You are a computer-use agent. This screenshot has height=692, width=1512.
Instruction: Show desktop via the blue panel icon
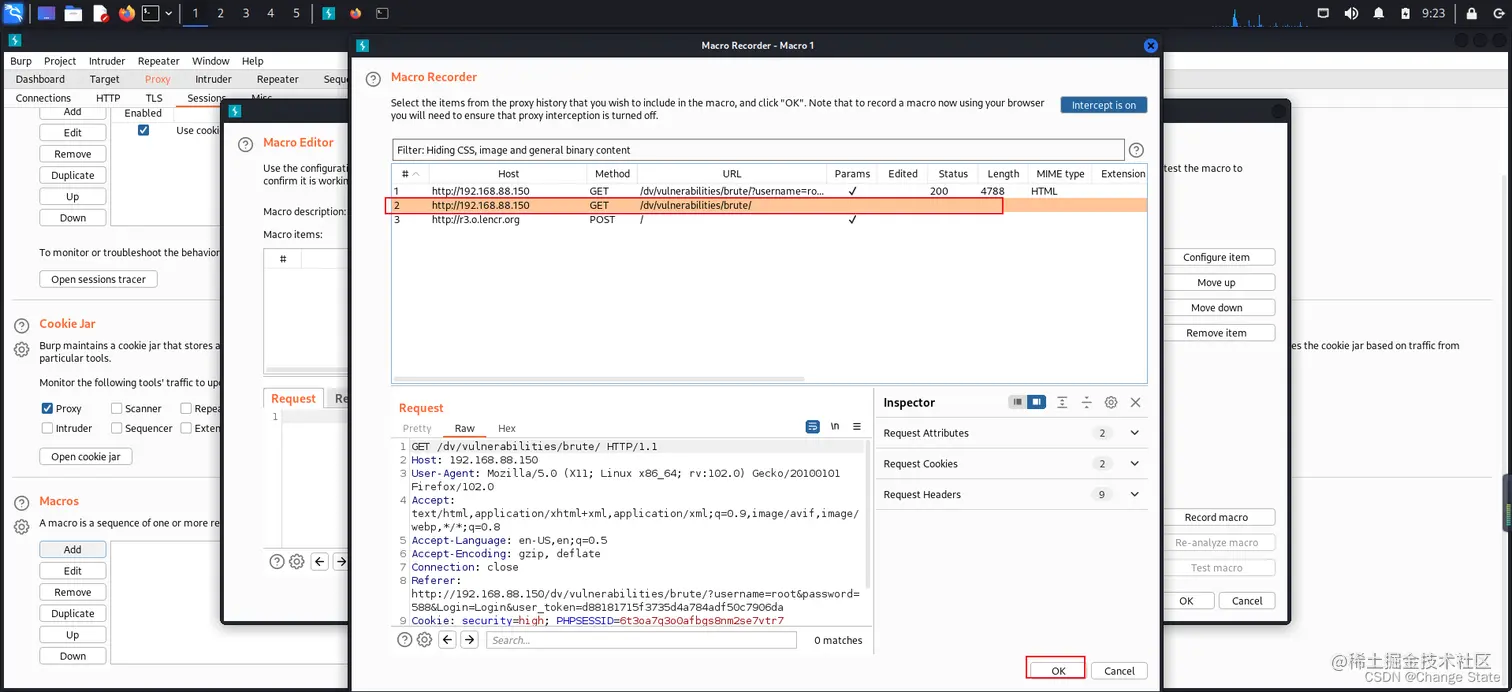47,14
